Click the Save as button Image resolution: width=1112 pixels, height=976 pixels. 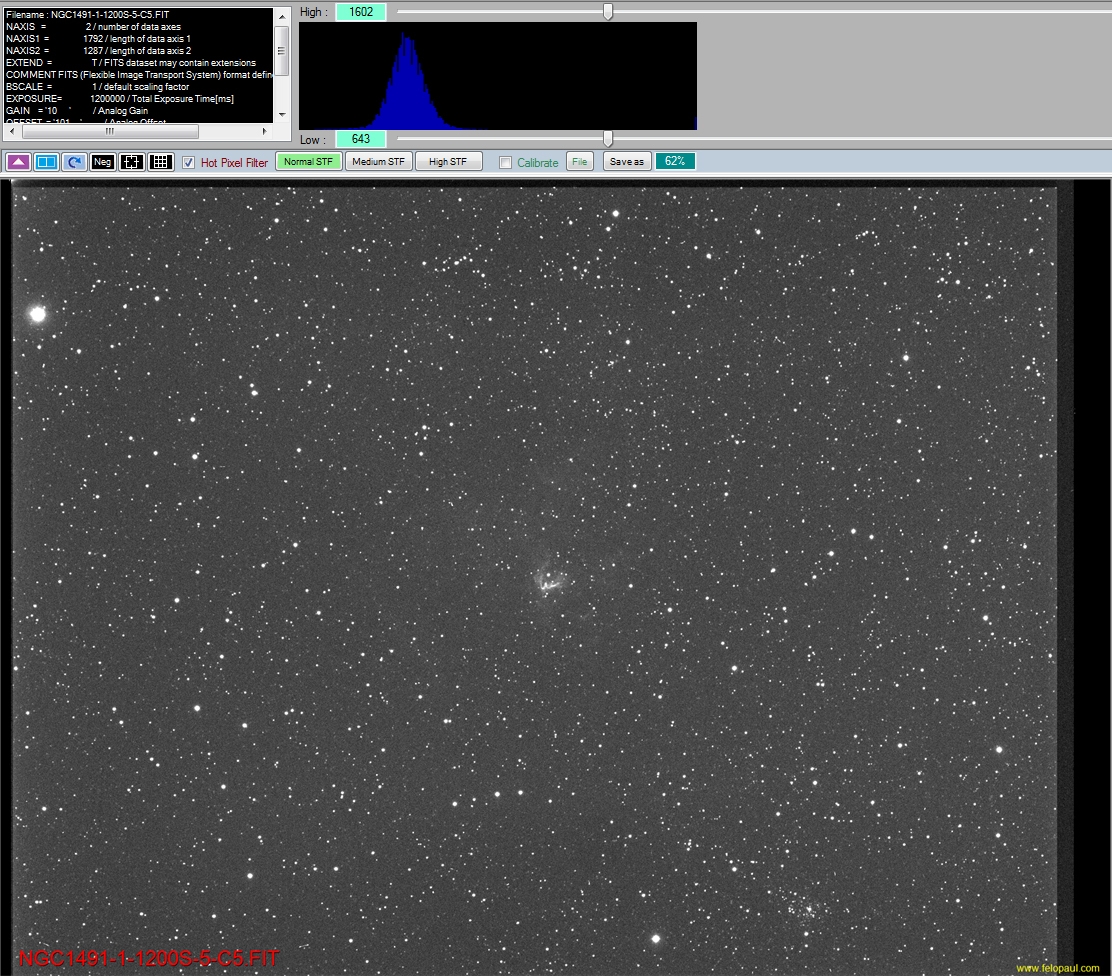(x=627, y=162)
